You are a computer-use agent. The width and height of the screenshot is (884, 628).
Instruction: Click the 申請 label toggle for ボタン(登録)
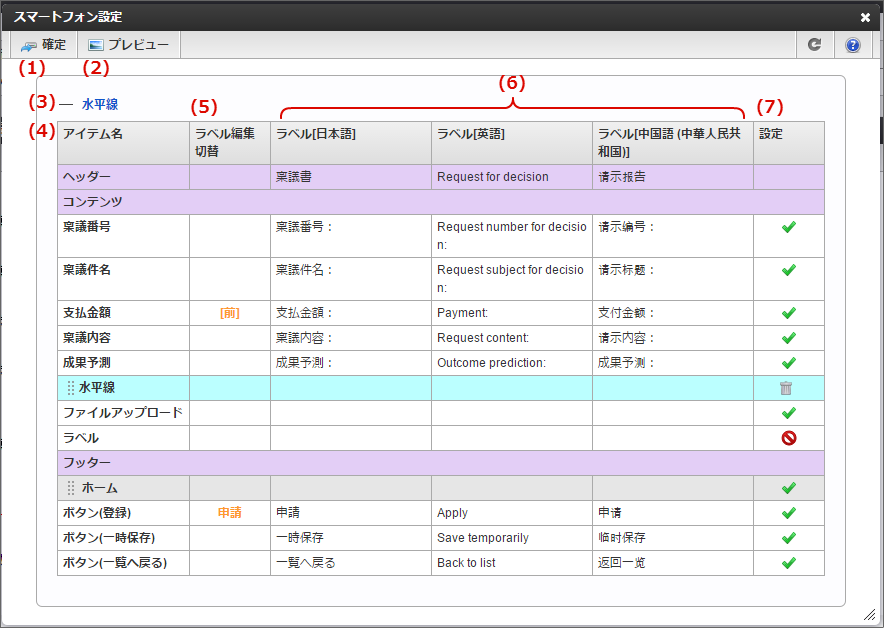click(227, 512)
